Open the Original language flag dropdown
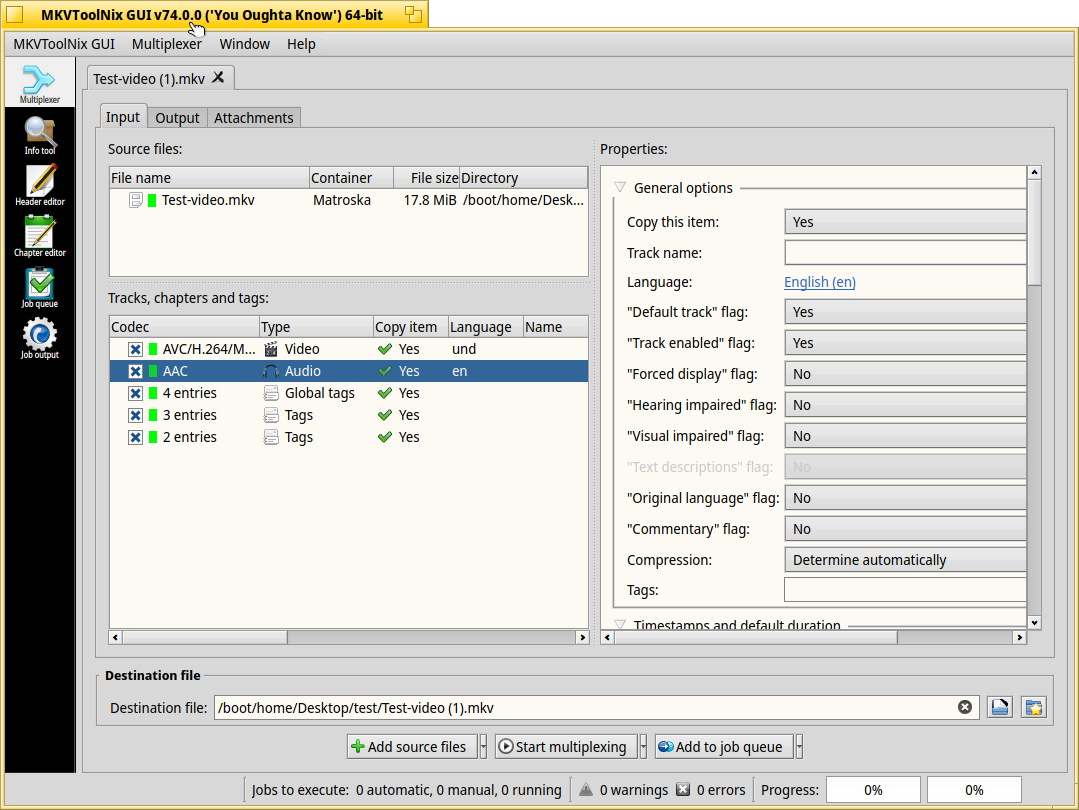1079x810 pixels. point(905,498)
